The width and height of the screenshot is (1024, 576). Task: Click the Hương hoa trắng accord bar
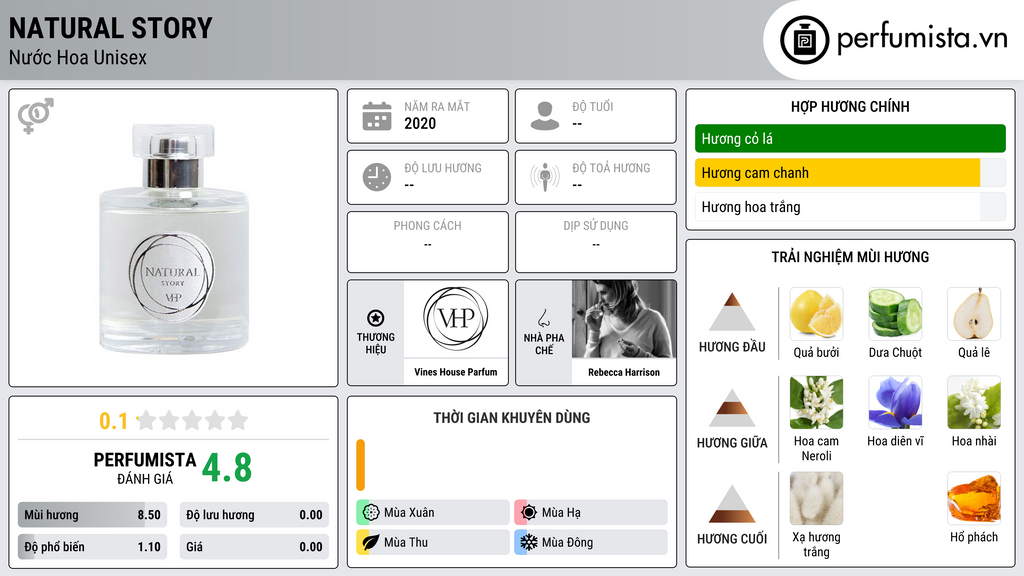tap(850, 207)
